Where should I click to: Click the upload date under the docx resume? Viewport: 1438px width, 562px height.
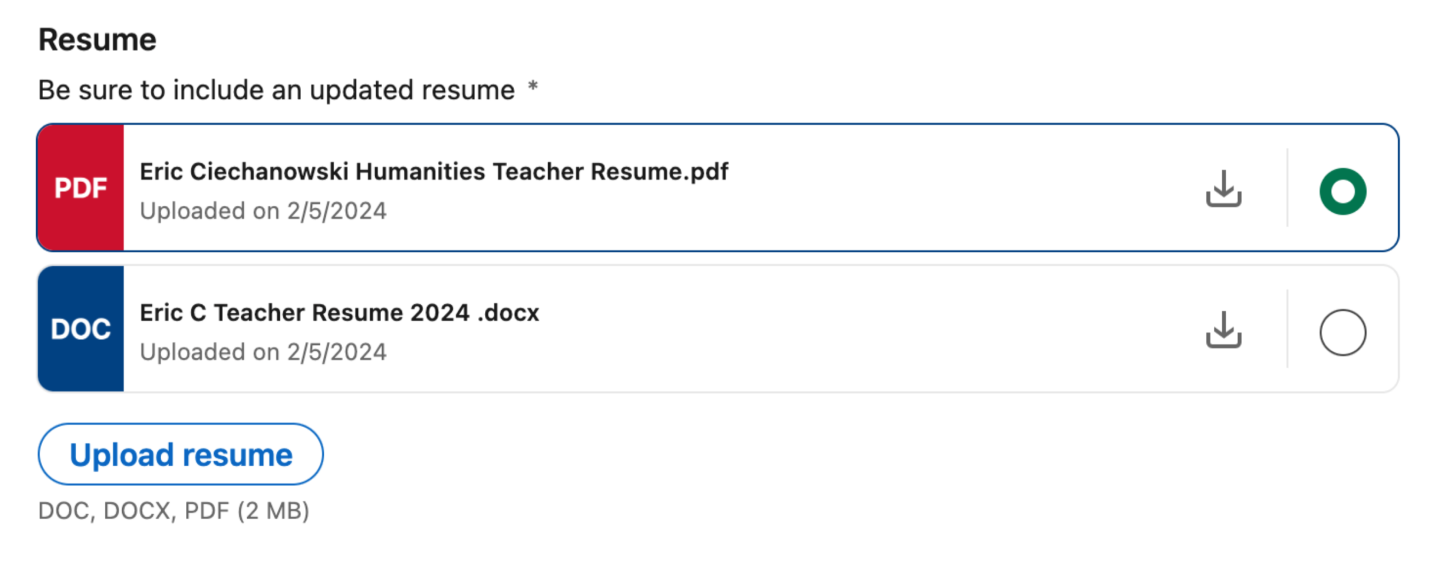(263, 352)
